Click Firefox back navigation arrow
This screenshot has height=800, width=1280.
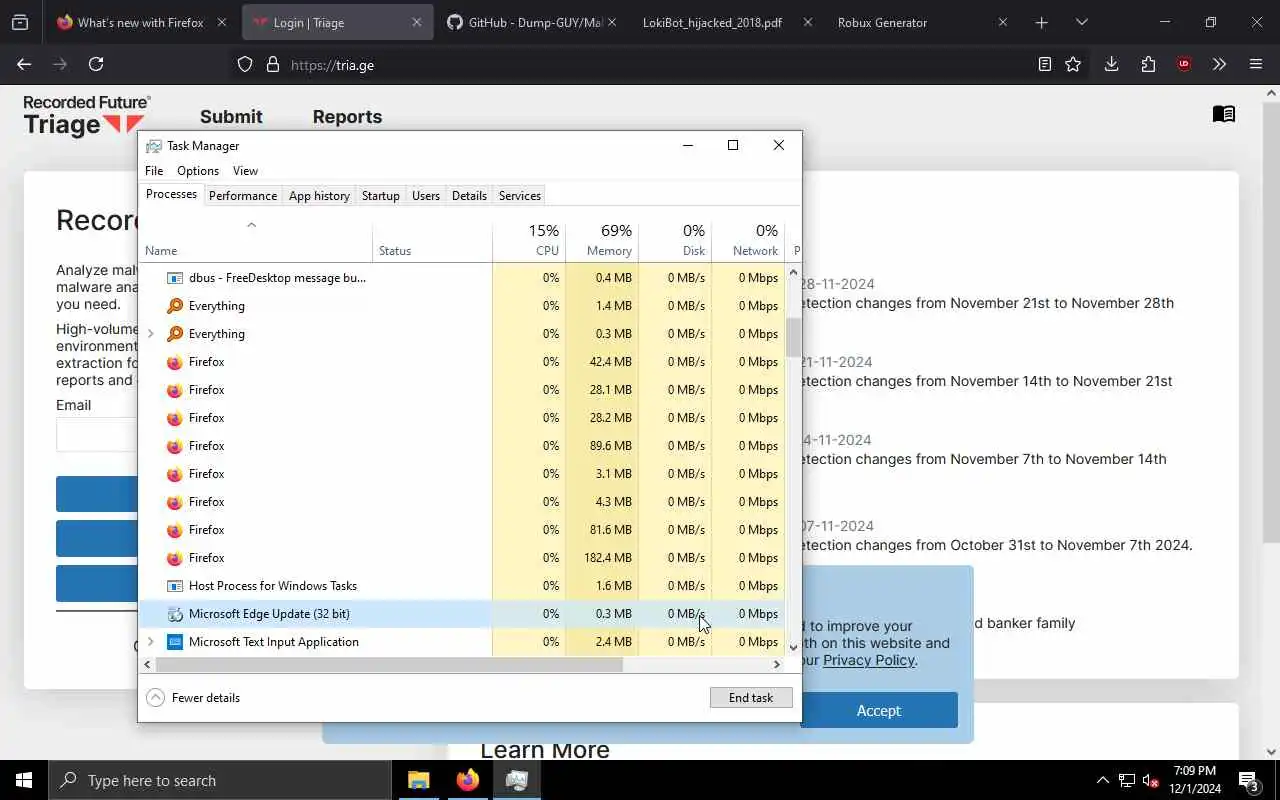(x=24, y=64)
